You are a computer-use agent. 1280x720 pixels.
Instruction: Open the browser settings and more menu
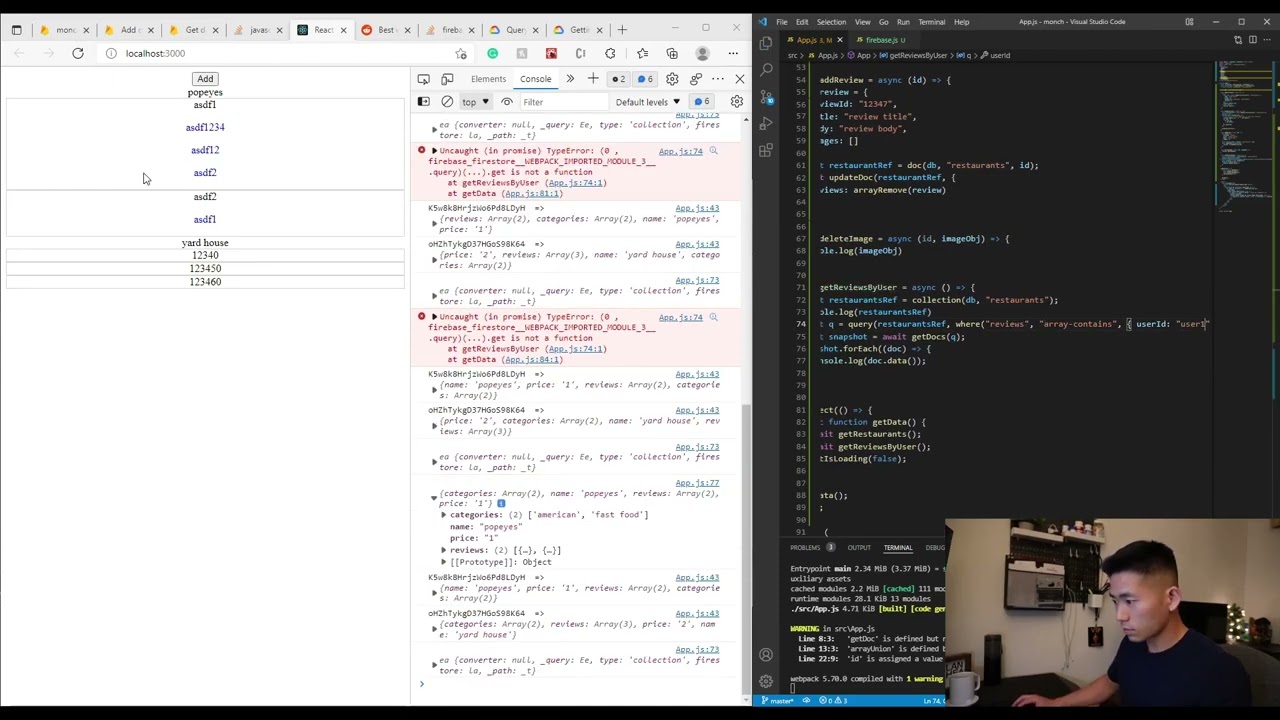733,53
